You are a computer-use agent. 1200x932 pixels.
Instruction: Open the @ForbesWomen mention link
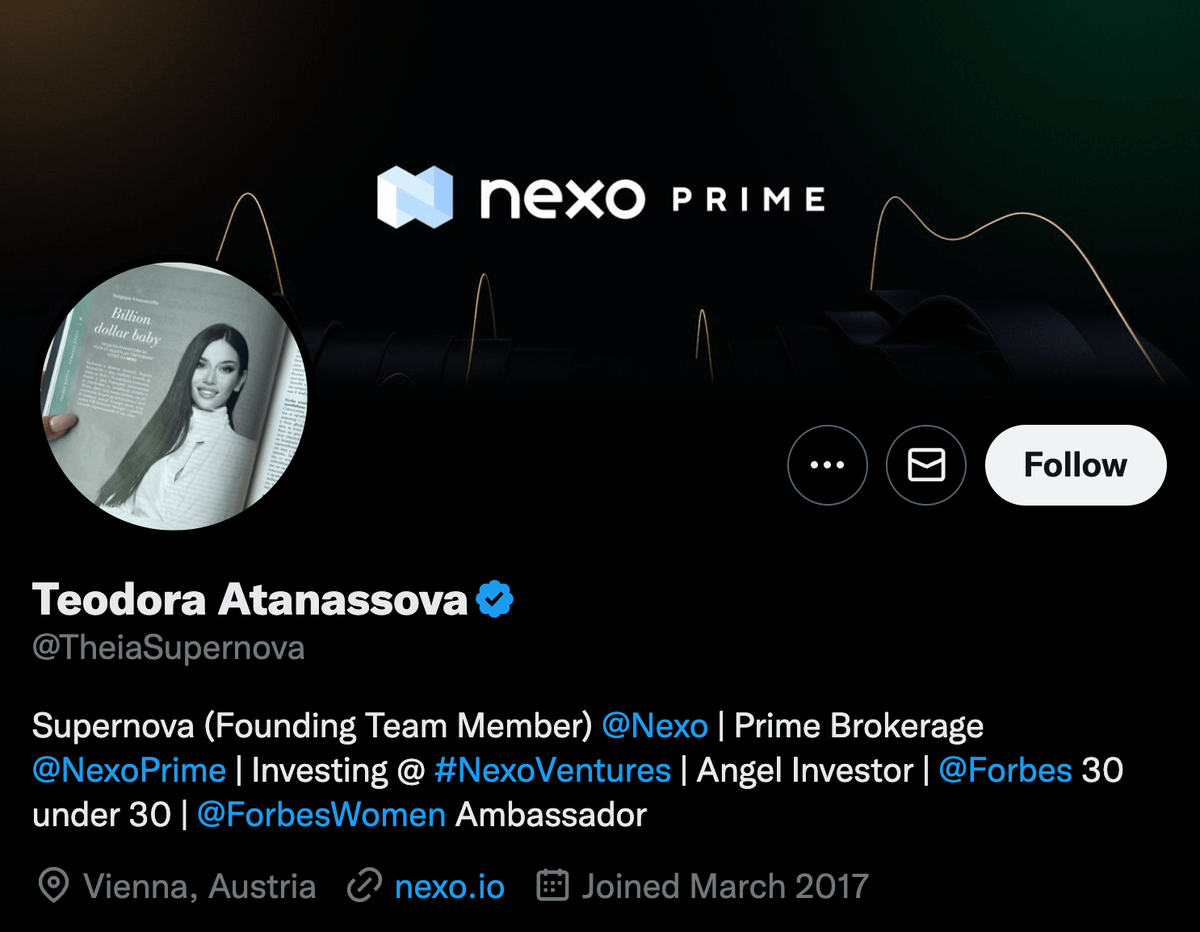click(x=321, y=814)
